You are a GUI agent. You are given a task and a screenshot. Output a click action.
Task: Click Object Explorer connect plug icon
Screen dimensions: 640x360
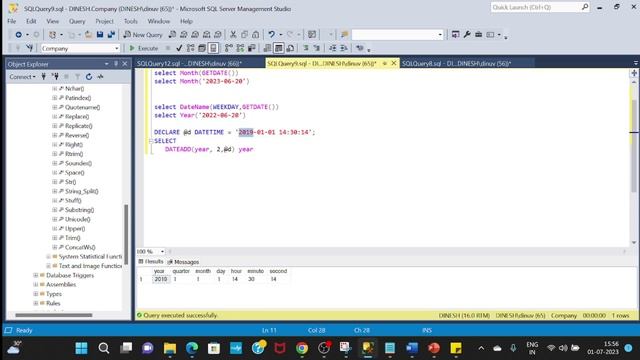click(x=44, y=77)
